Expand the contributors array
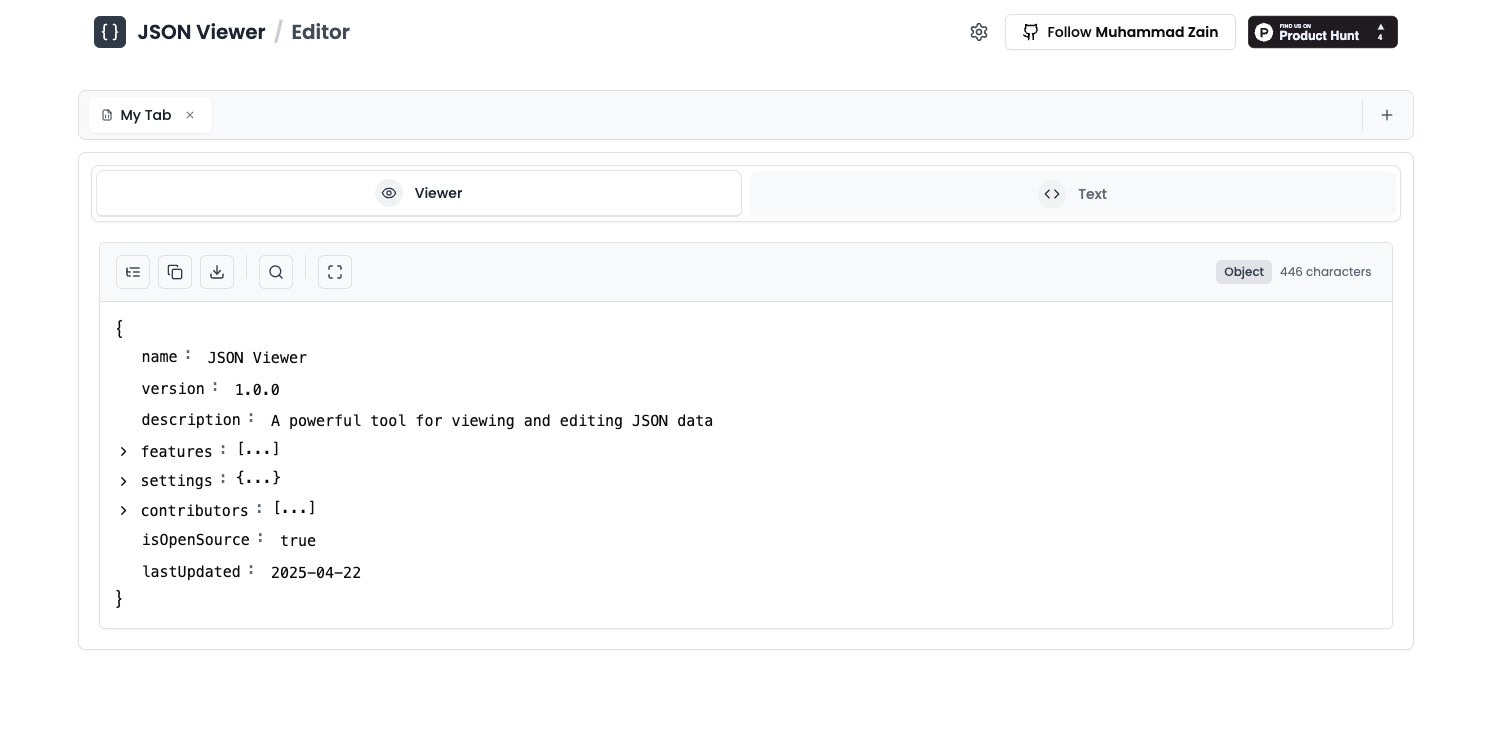The height and width of the screenshot is (749, 1485). click(123, 510)
